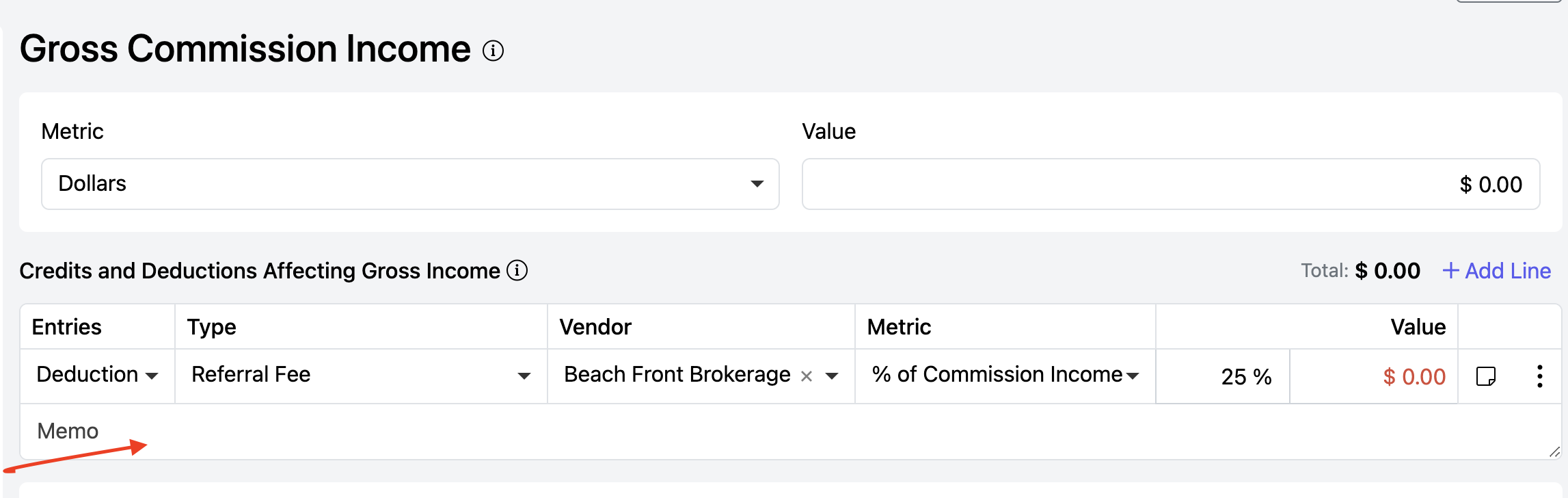Click the gross commission Value input field
1568x498 pixels.
pos(1170,184)
